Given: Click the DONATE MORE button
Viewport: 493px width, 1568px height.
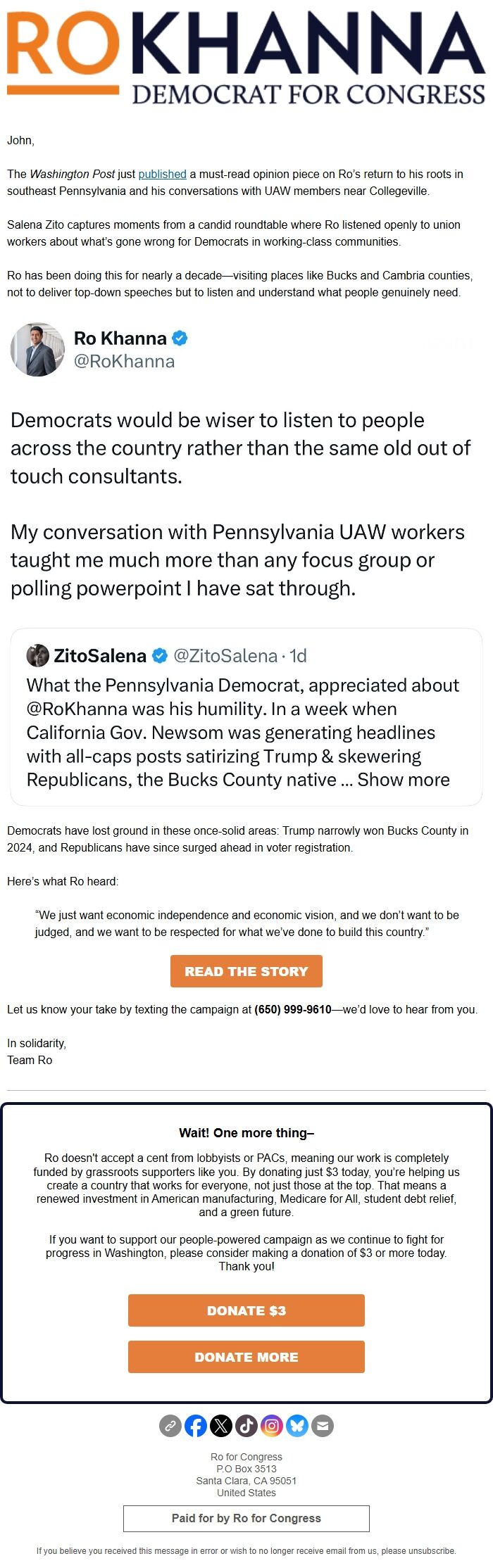Looking at the screenshot, I should tap(246, 1357).
